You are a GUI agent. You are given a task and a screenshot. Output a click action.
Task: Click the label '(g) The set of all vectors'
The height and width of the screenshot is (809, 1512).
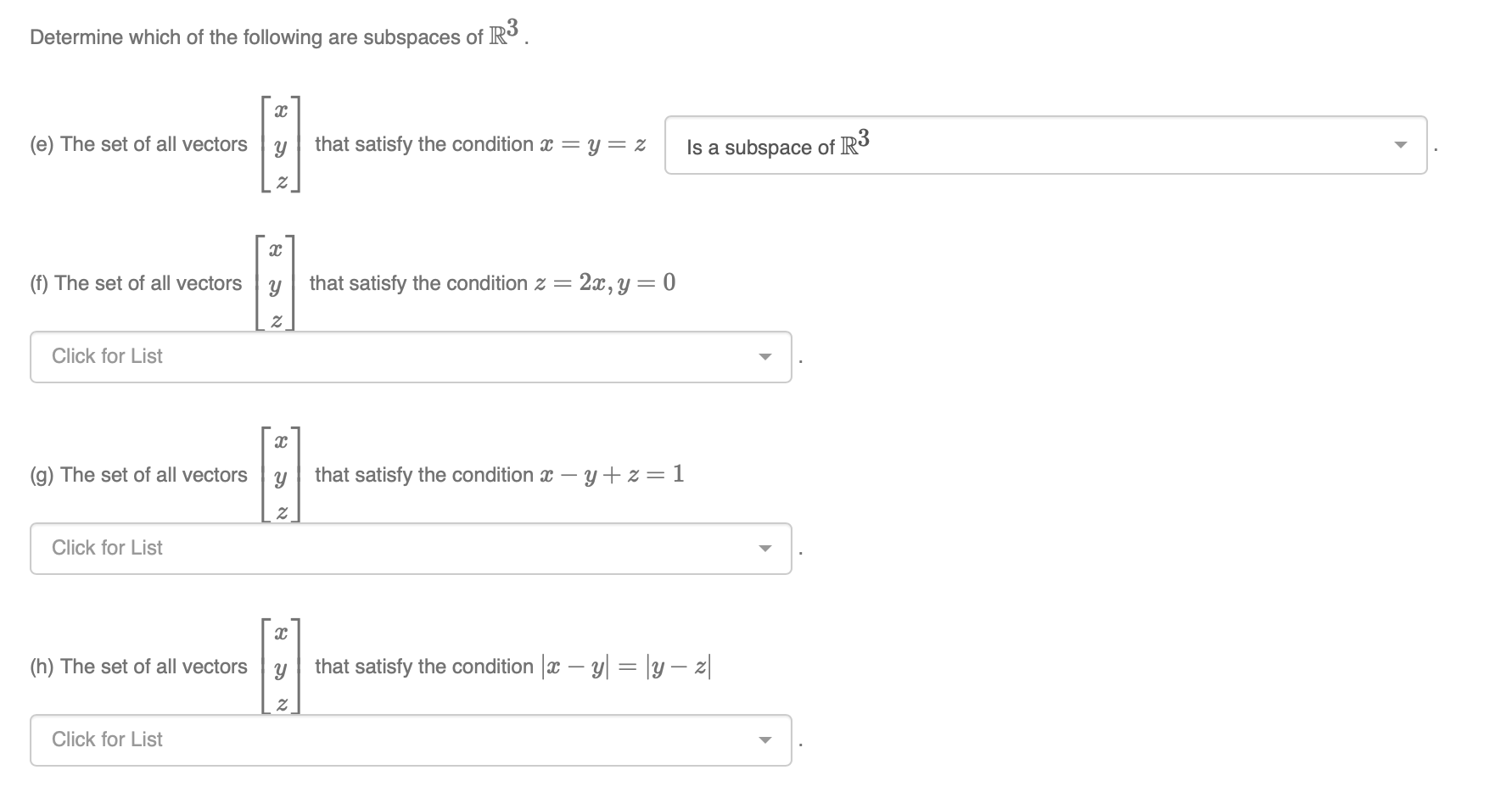(x=137, y=475)
